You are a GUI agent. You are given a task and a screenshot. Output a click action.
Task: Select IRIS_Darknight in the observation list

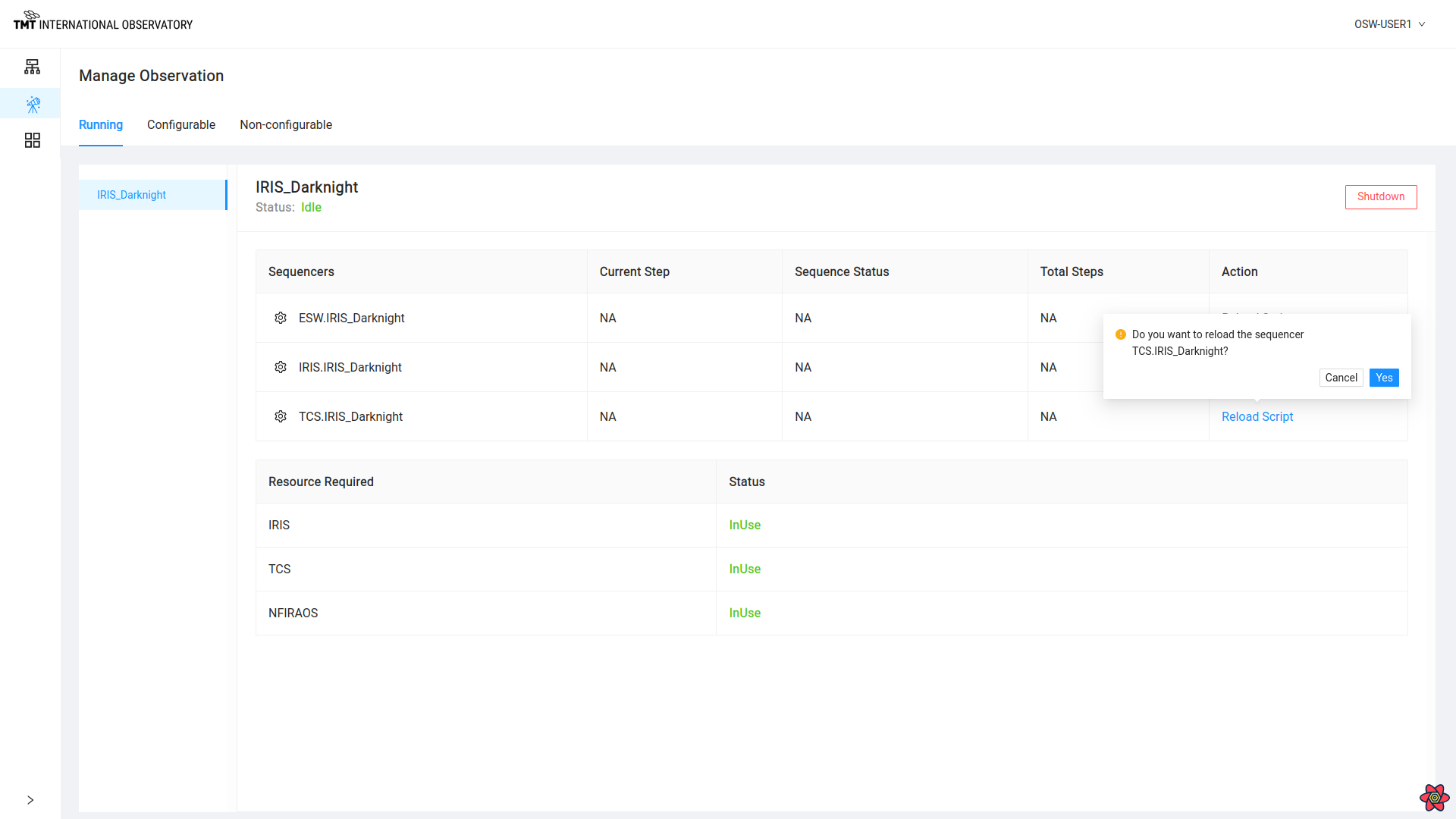tap(152, 195)
